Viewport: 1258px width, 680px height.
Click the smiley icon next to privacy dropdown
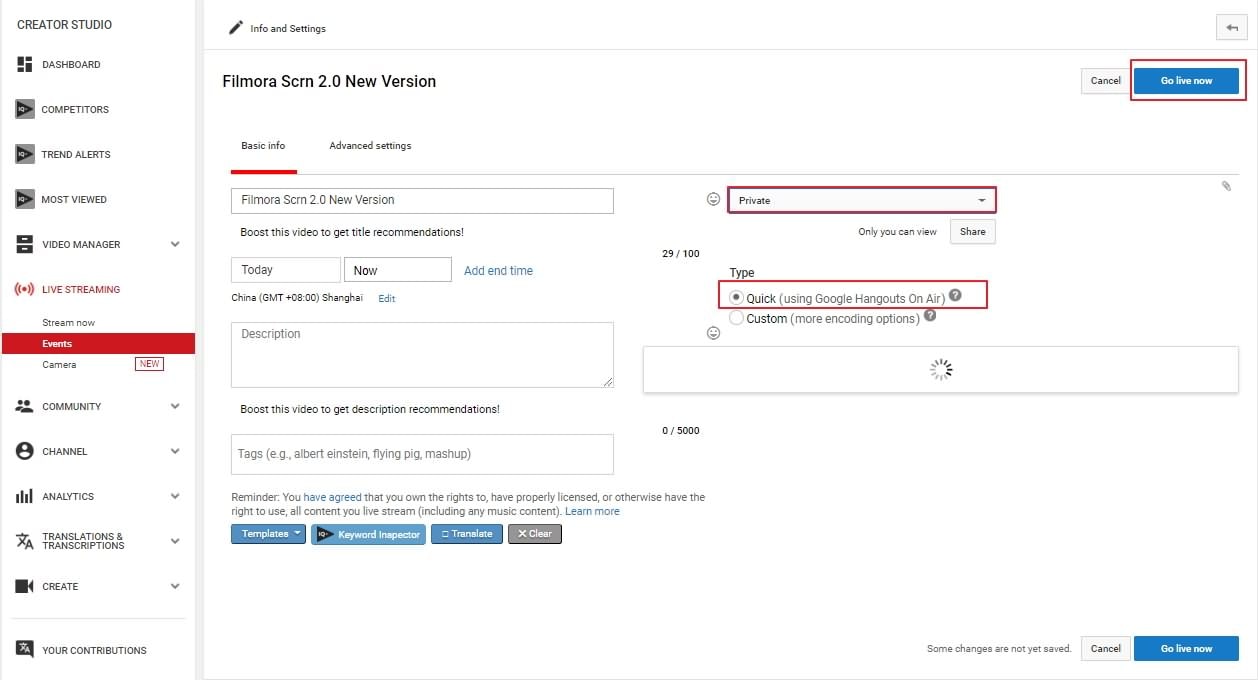[713, 199]
